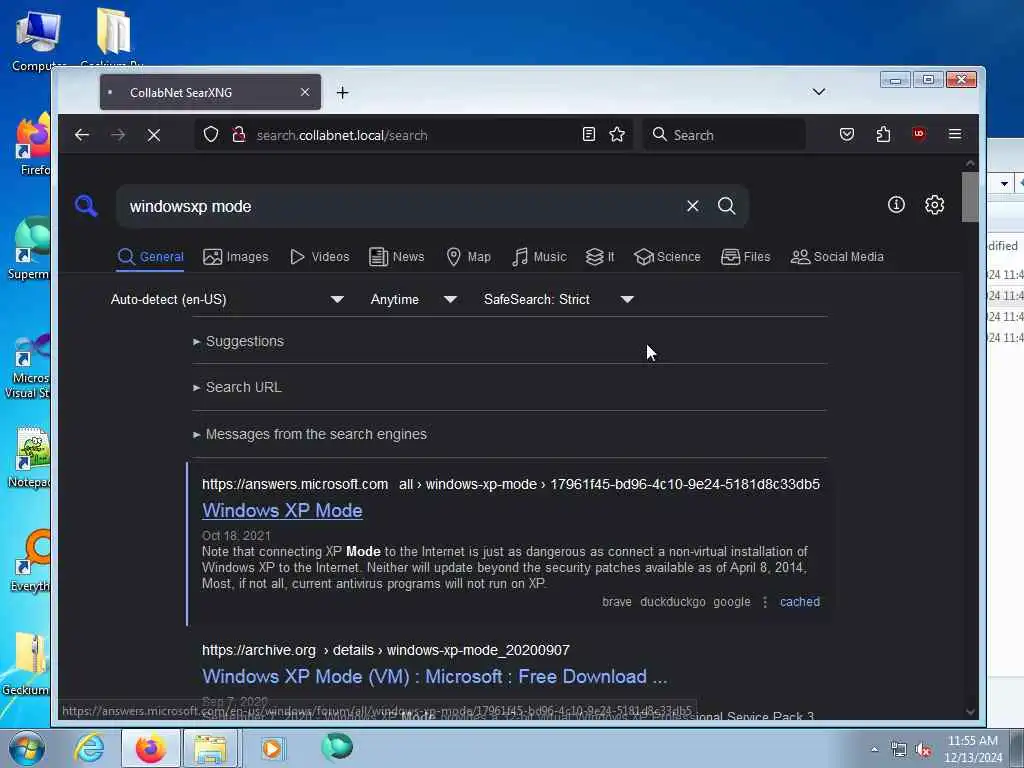Open a new browser tab
Viewport: 1024px width, 768px height.
point(342,93)
